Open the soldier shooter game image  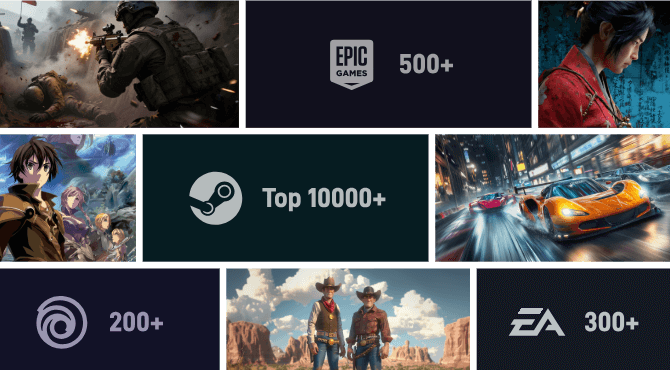(119, 64)
